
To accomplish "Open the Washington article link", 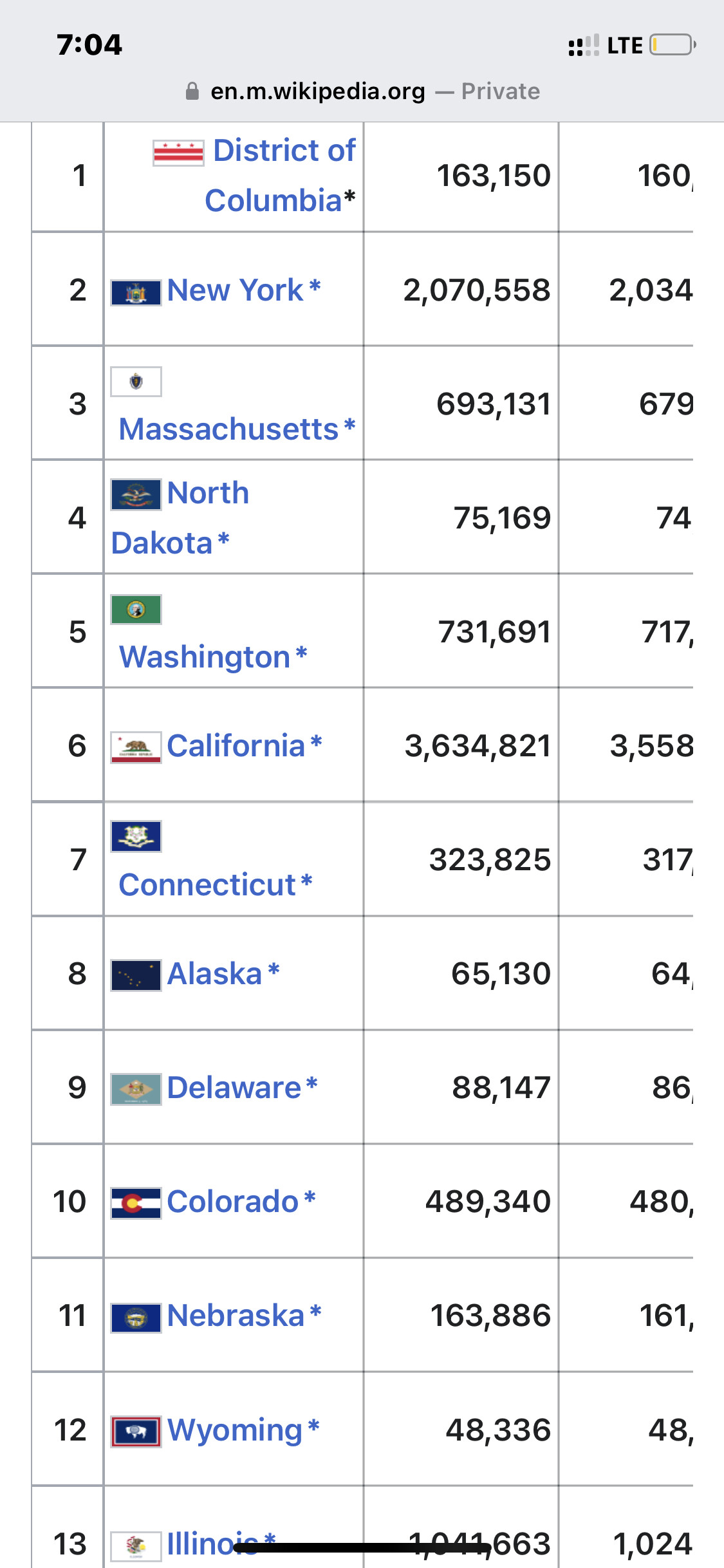I will pos(205,657).
